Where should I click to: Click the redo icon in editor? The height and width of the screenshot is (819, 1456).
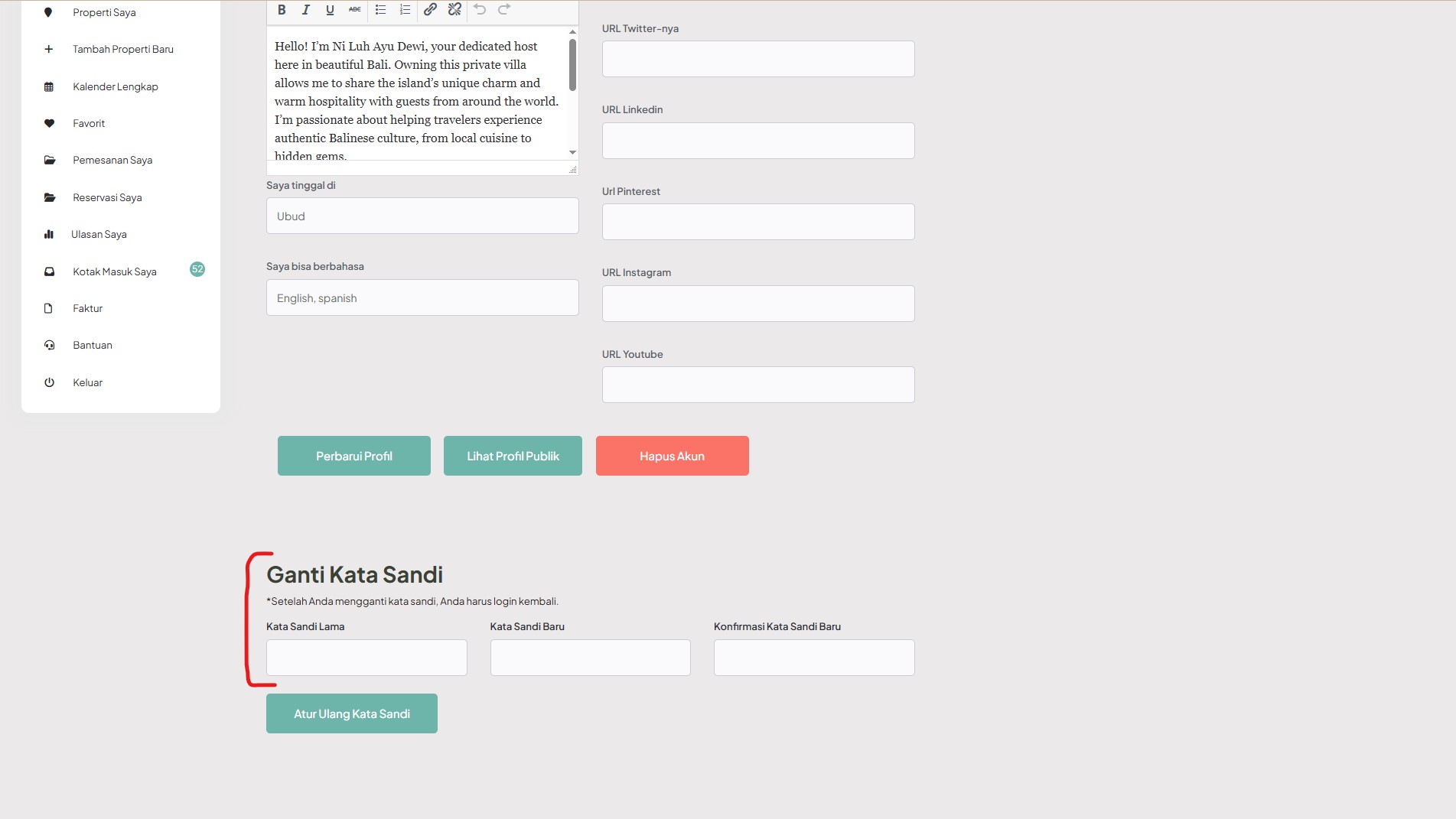point(504,10)
